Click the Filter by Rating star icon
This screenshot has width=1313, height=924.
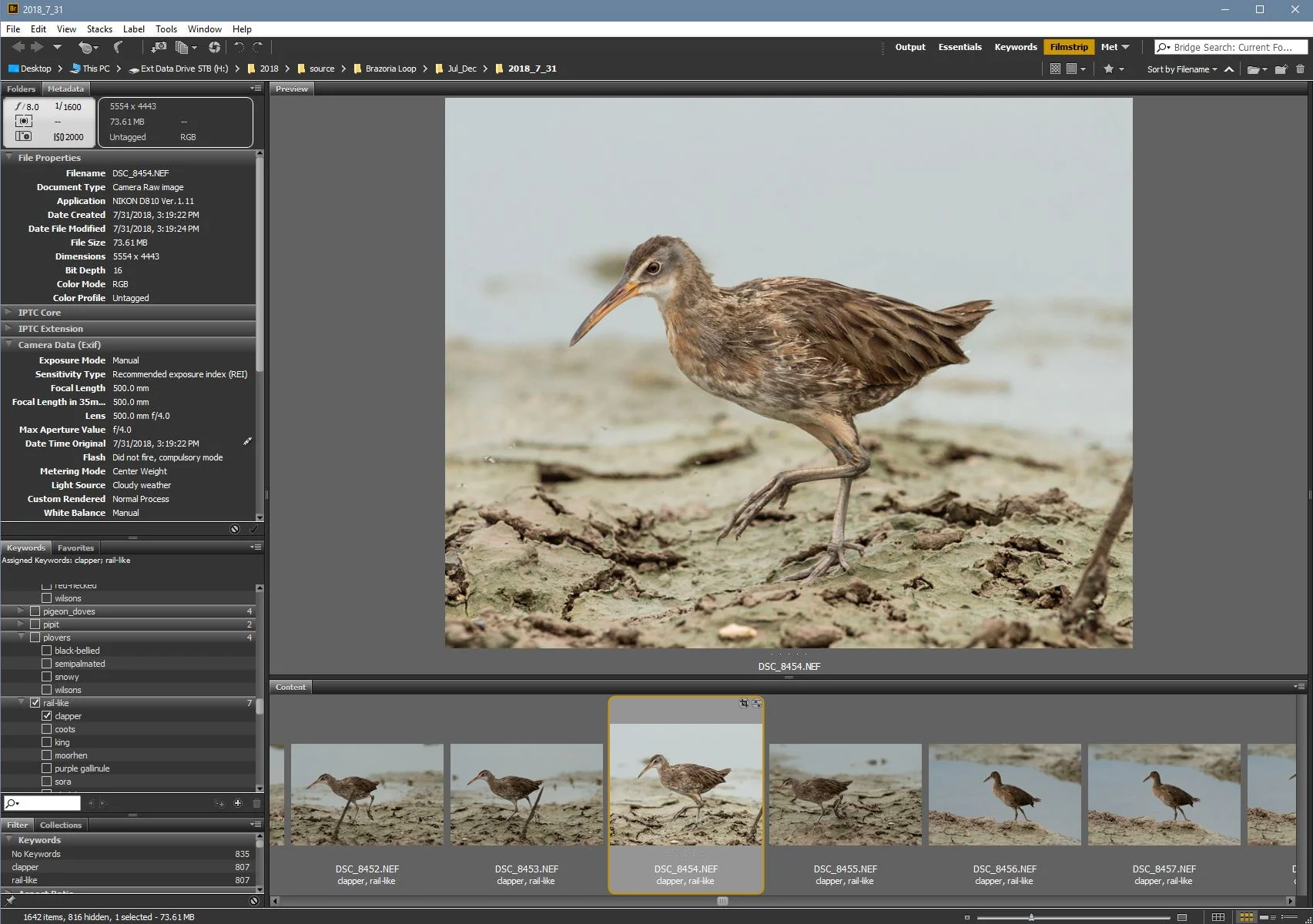(x=1108, y=69)
